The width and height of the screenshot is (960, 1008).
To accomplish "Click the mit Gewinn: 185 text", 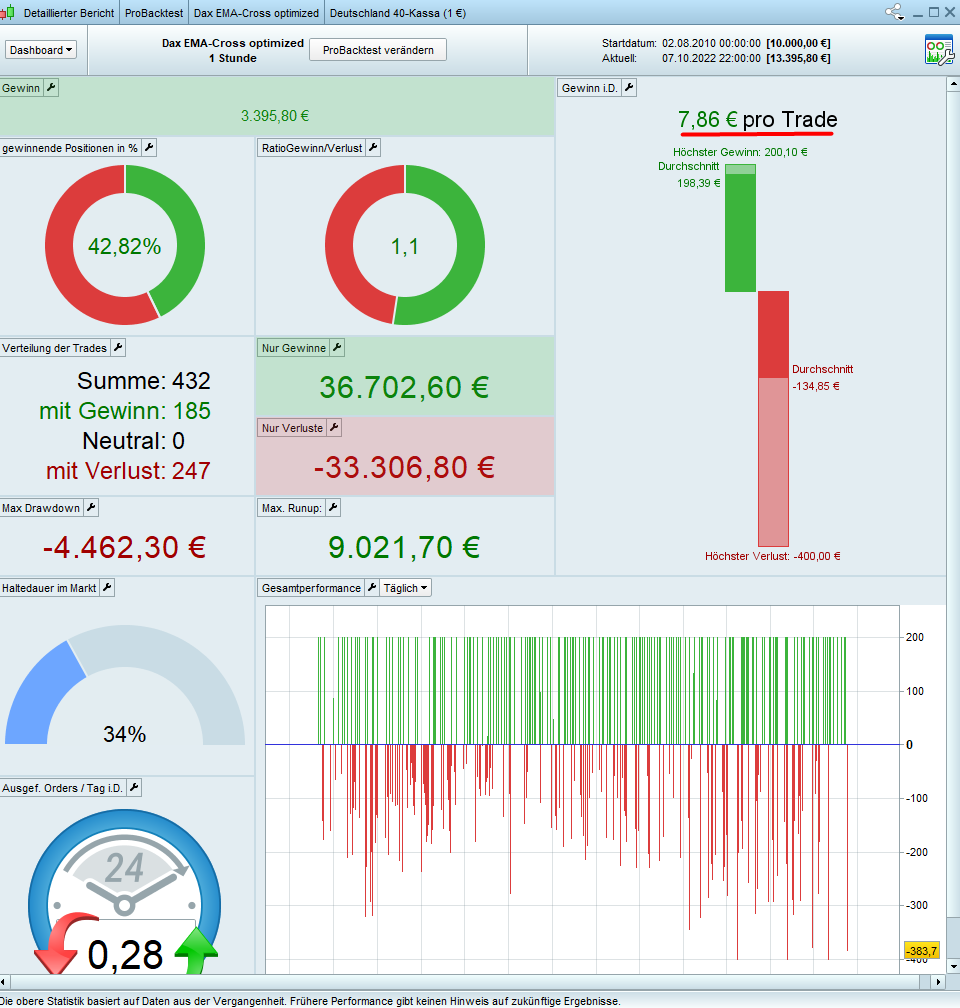I will [125, 411].
